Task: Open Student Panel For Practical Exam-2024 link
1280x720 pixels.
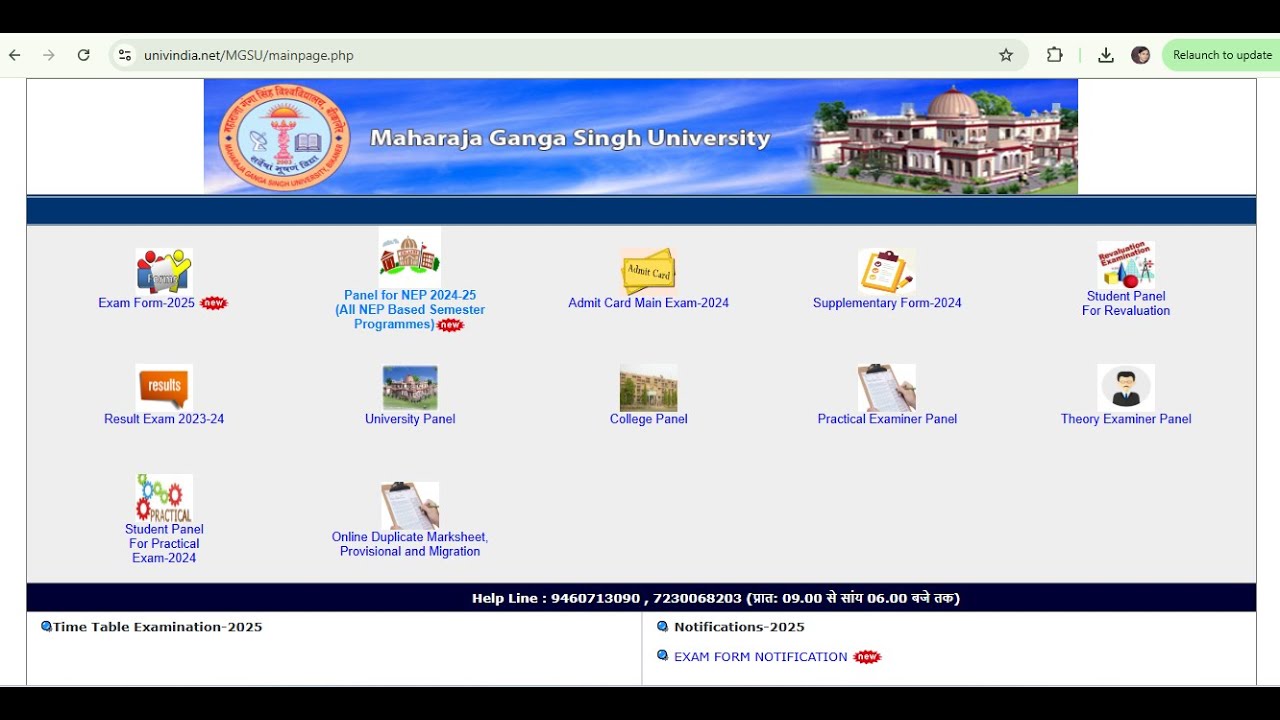Action: point(164,544)
